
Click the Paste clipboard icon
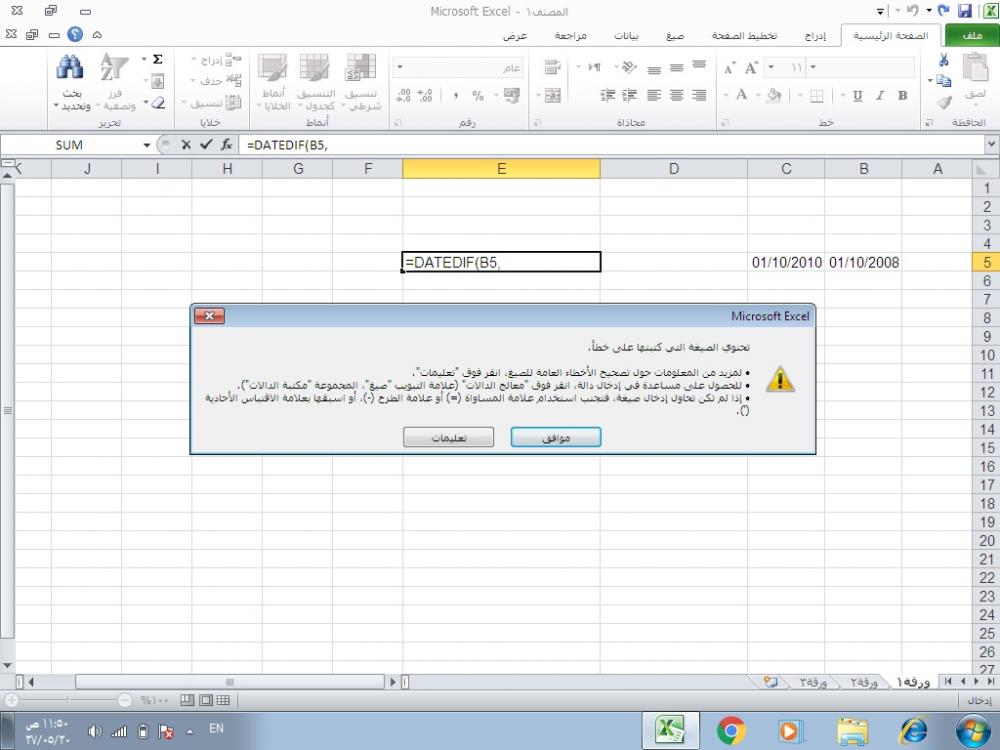coord(974,68)
